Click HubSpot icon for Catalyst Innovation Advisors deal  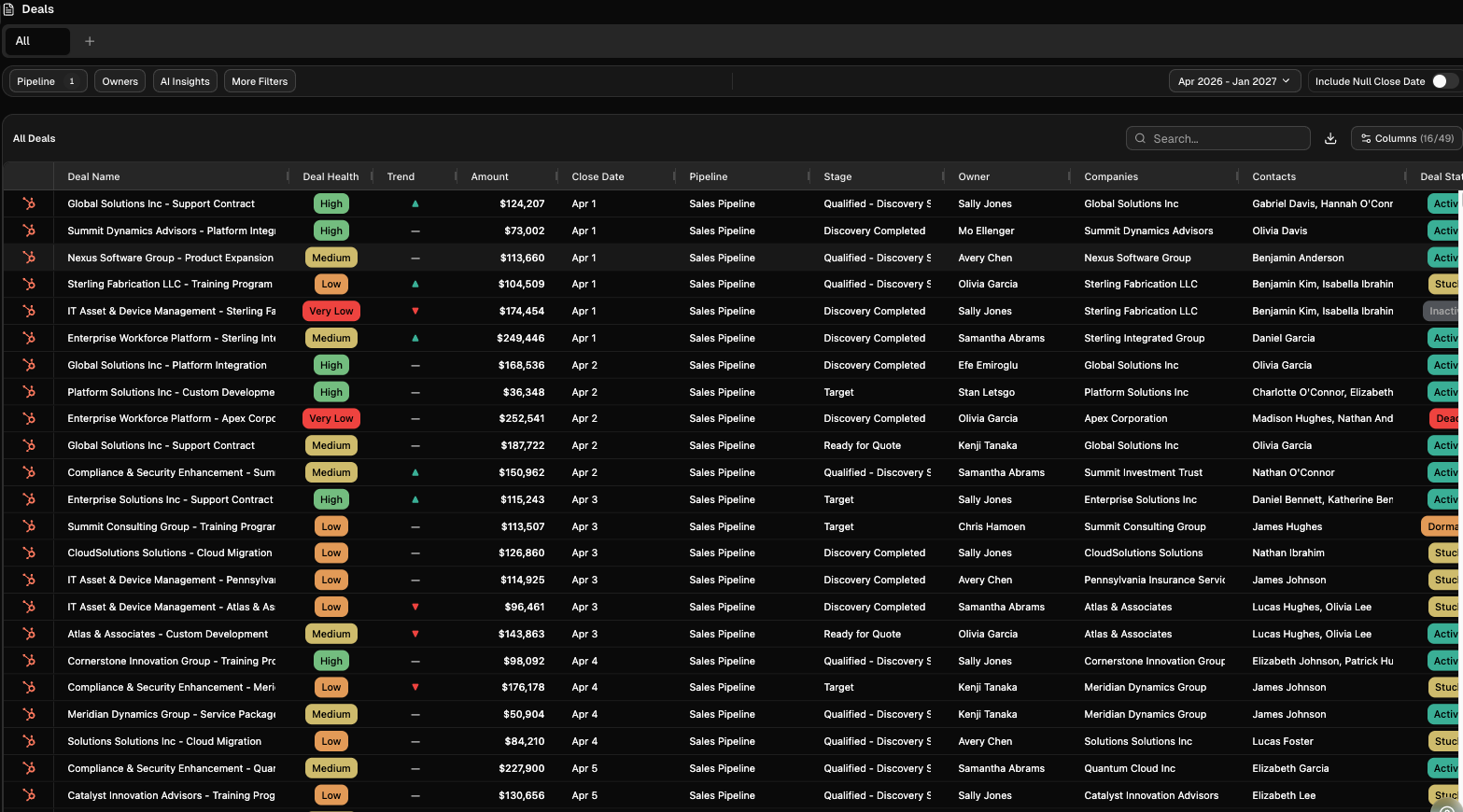click(29, 795)
